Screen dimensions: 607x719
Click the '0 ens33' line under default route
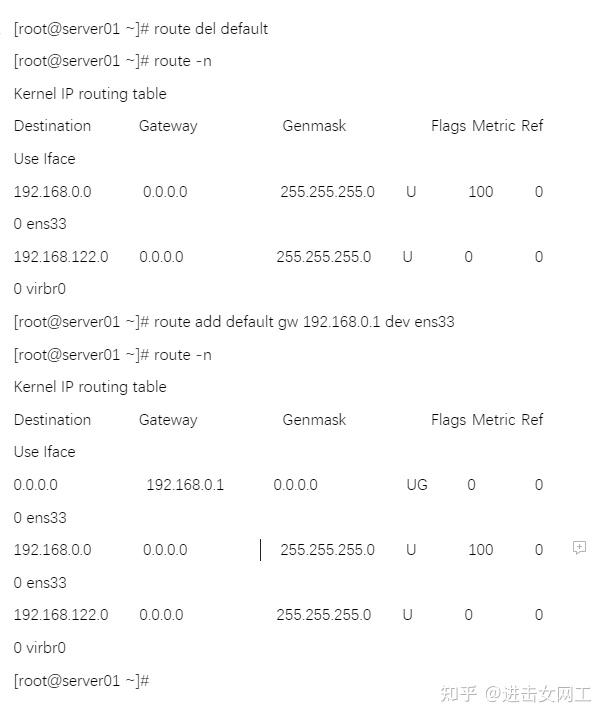click(x=40, y=518)
